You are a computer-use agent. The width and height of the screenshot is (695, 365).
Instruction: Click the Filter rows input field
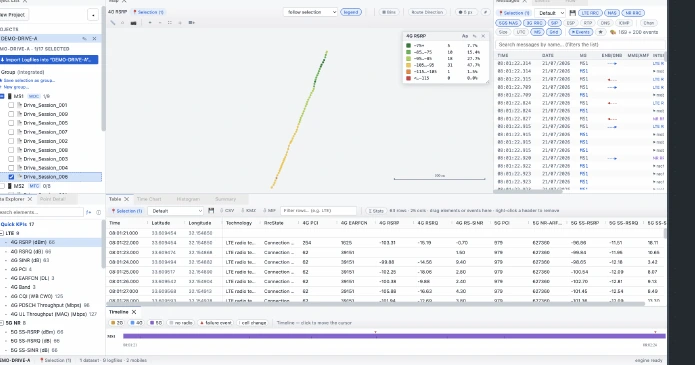[x=318, y=211]
